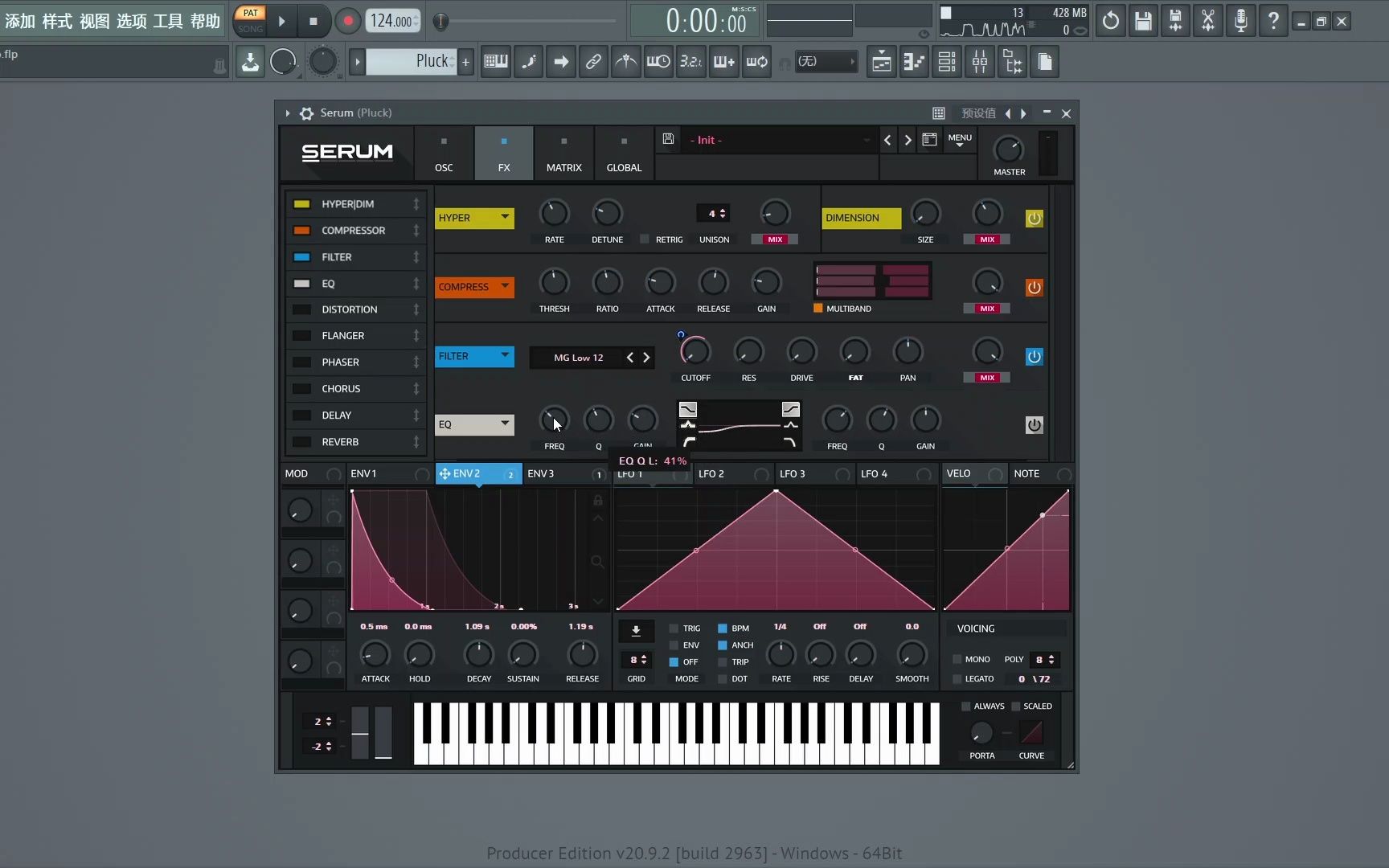The image size is (1389, 868).
Task: Click the FL Studio stop button
Action: 313,22
